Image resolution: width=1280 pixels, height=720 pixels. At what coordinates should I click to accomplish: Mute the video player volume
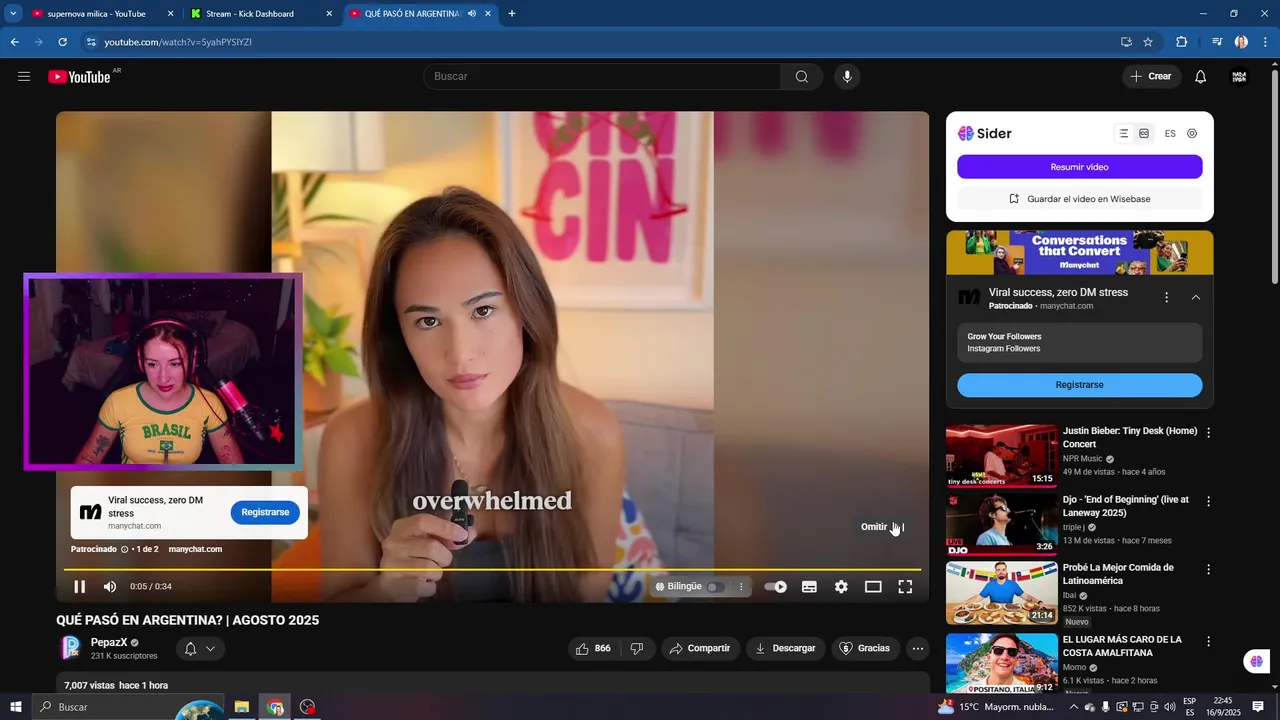coord(110,587)
